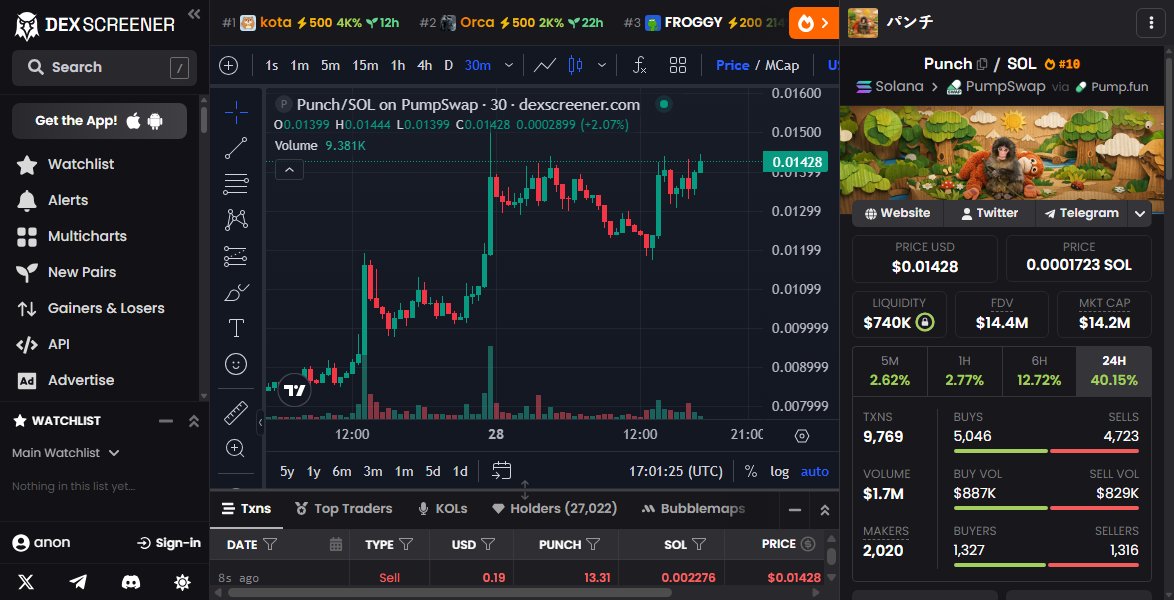The height and width of the screenshot is (600, 1174).
Task: Collapse the Watchlist panel with double chevron
Action: [x=193, y=421]
